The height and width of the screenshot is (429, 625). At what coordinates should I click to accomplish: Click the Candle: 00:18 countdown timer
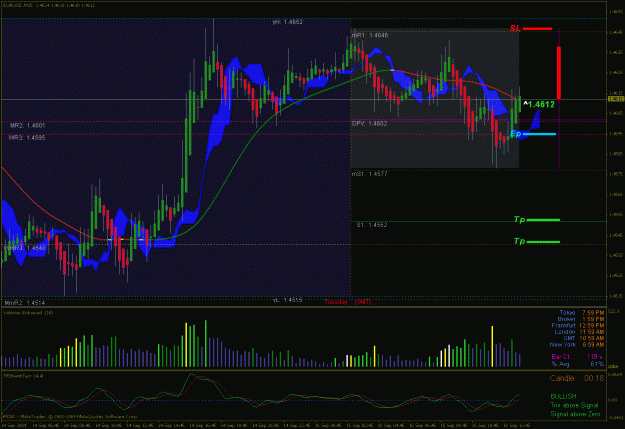point(577,378)
